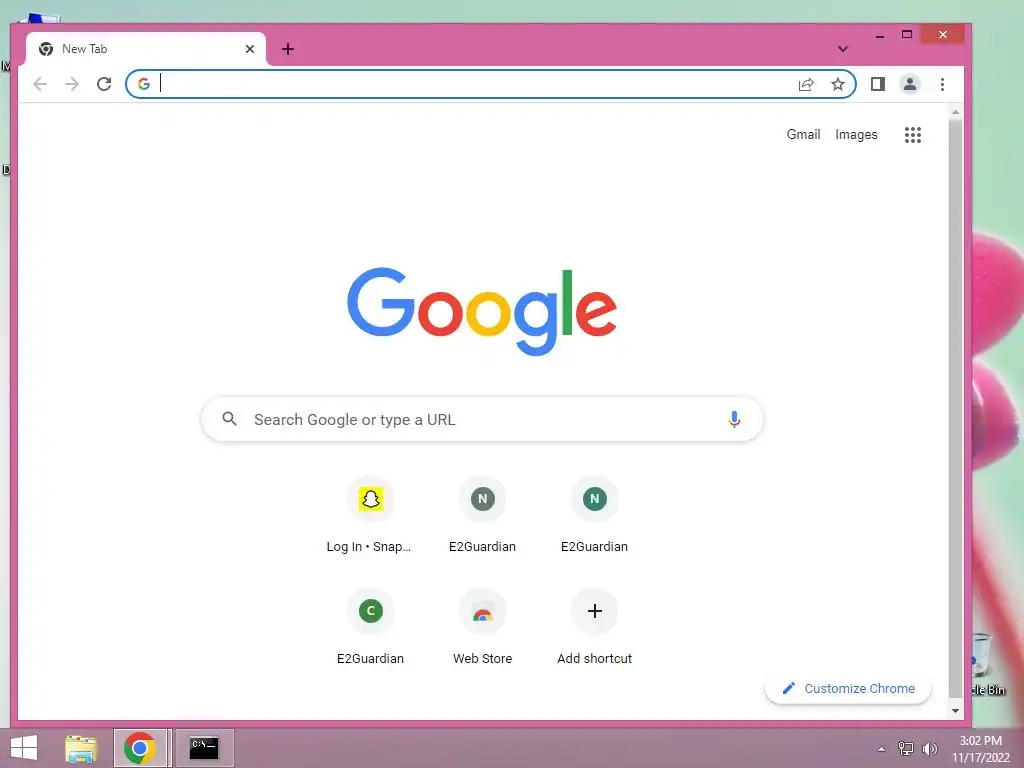
Task: Open the volume tray icon
Action: (929, 749)
